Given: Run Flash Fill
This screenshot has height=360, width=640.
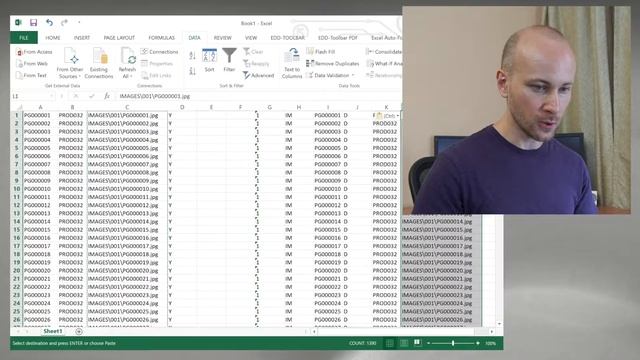Looking at the screenshot, I should [x=321, y=52].
